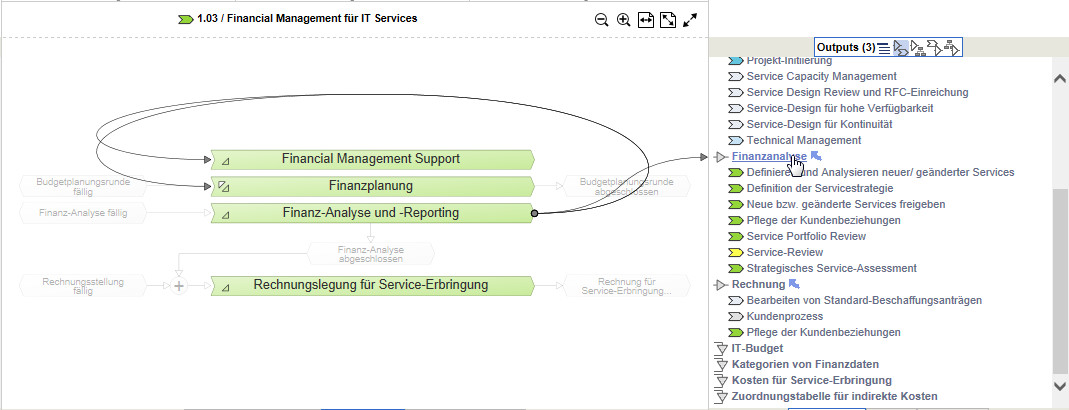
Task: Click the zoom in magnifier icon
Action: [623, 19]
